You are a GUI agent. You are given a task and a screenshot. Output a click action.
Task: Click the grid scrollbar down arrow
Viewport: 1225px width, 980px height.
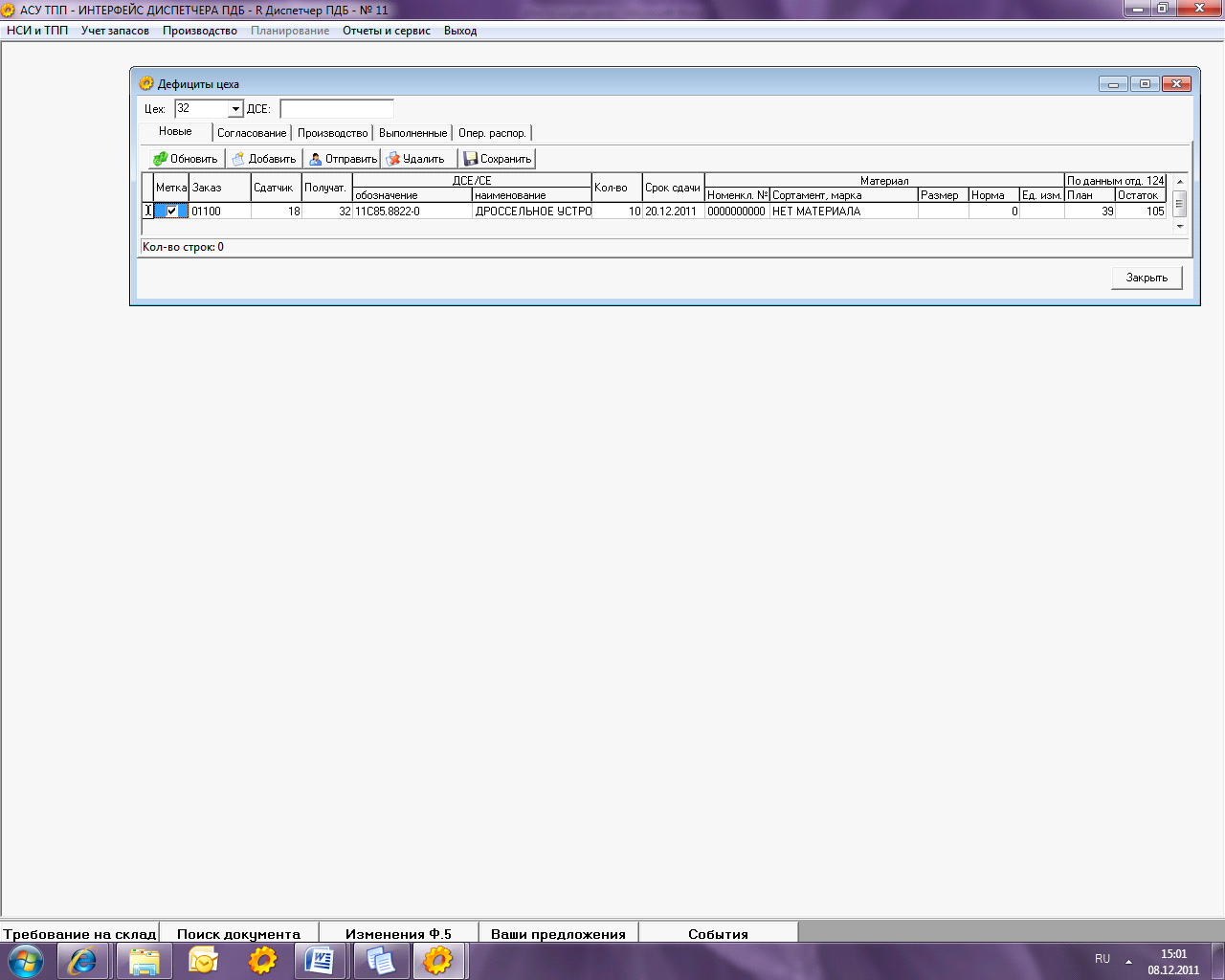tap(1180, 227)
